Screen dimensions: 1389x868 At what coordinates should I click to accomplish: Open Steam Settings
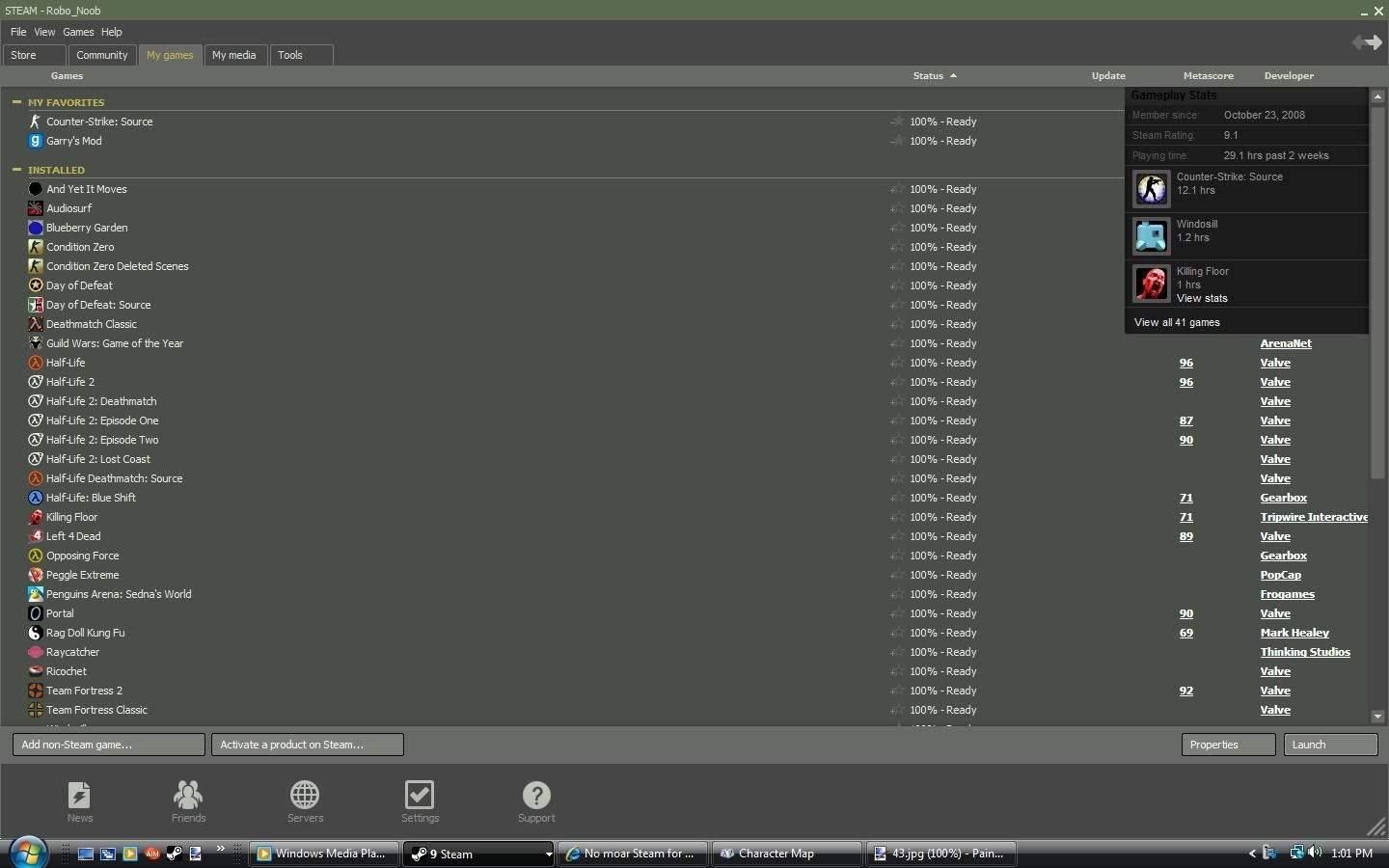click(420, 802)
